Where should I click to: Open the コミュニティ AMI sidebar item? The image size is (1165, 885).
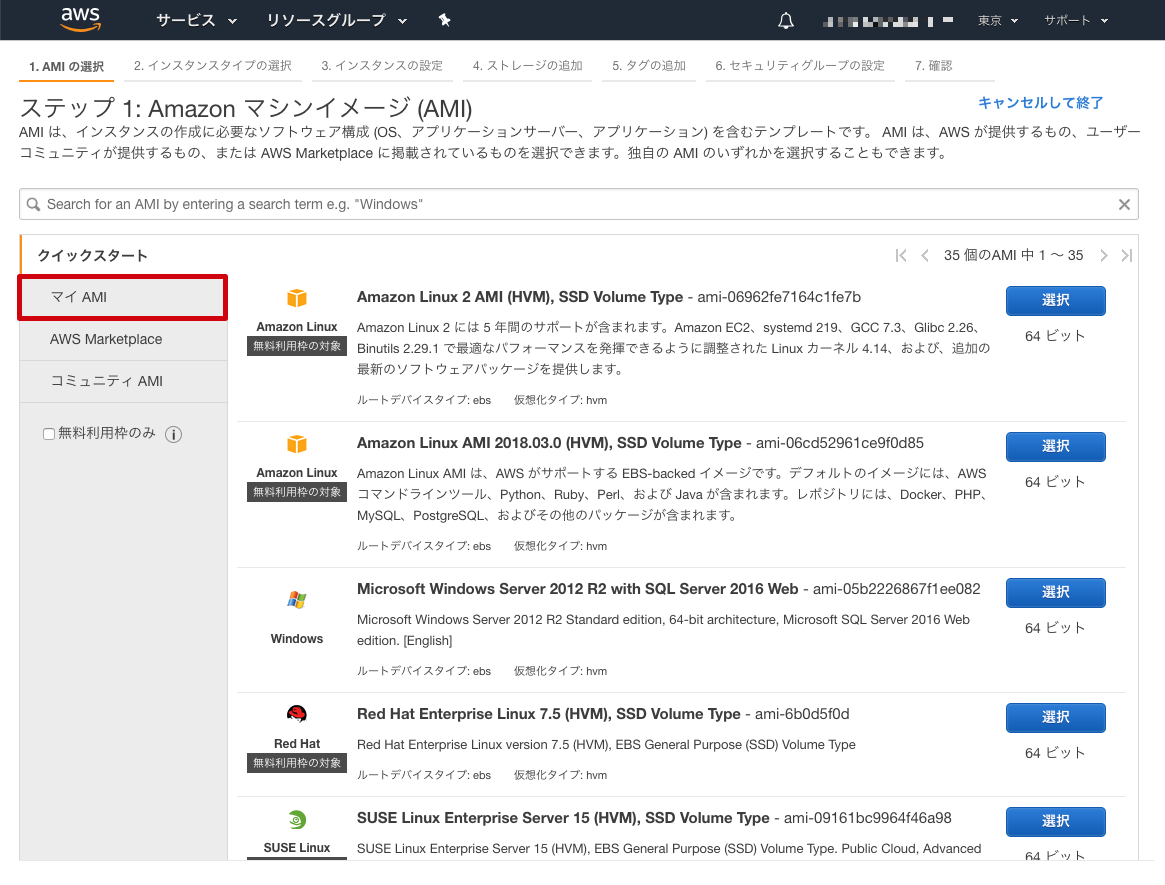pyautogui.click(x=123, y=381)
